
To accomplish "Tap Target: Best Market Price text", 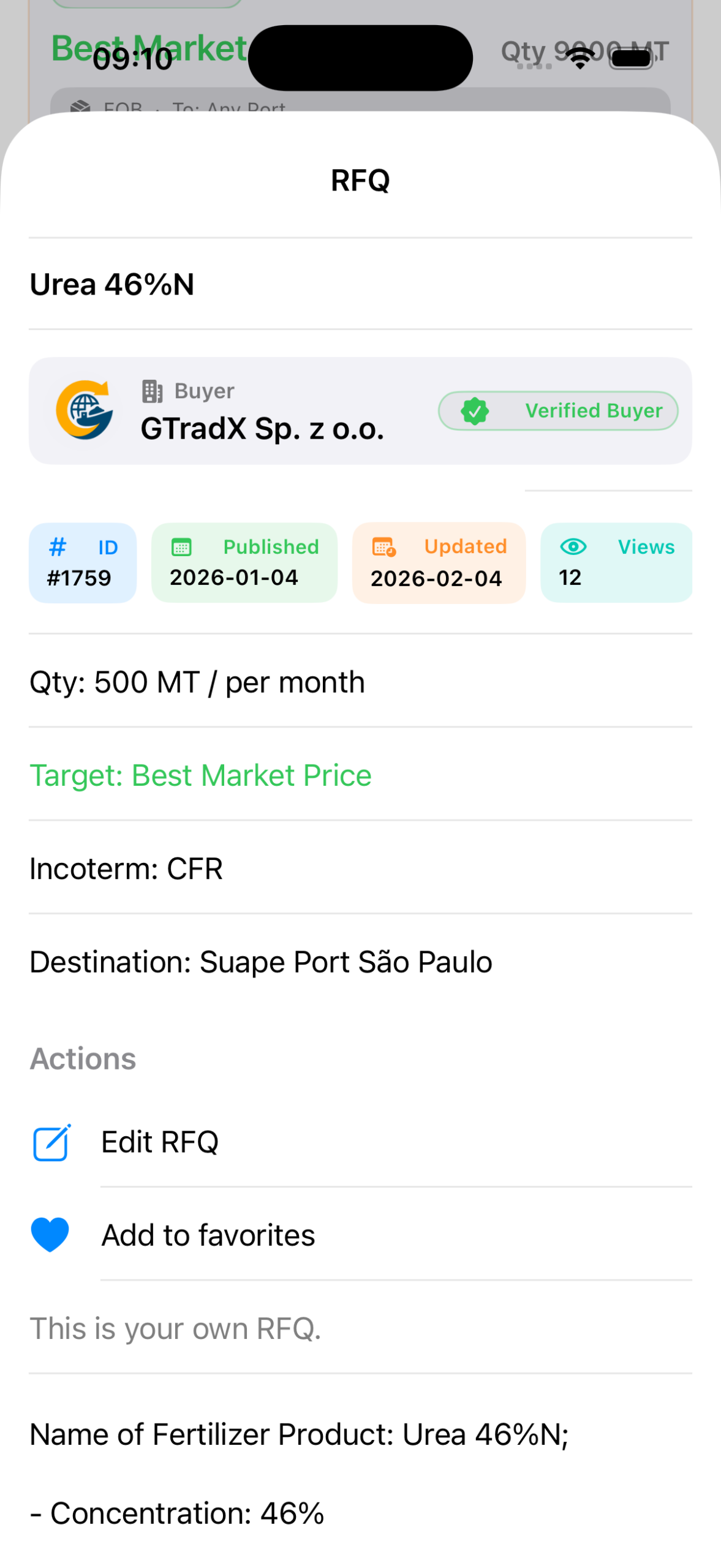I will click(200, 775).
